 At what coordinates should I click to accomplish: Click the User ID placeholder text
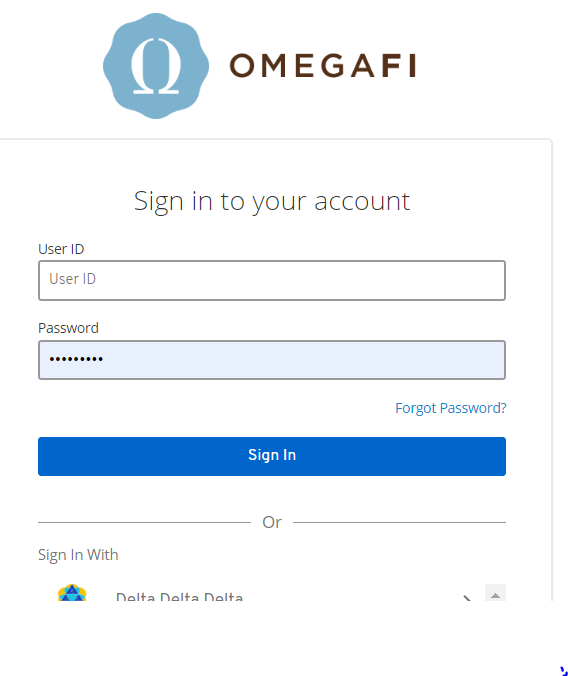[72, 279]
